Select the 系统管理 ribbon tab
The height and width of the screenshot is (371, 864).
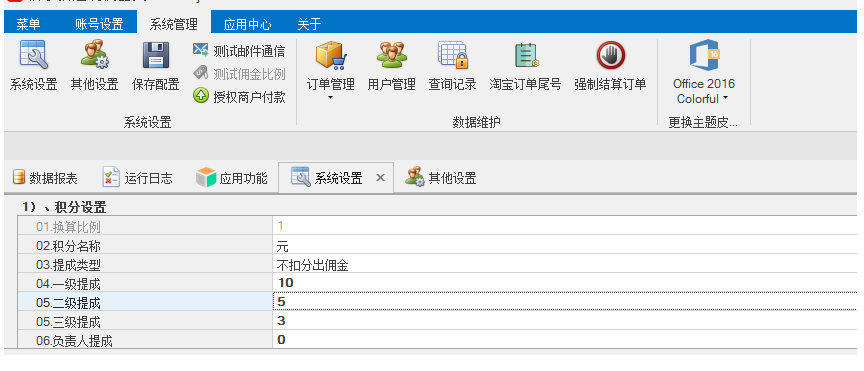pos(174,24)
